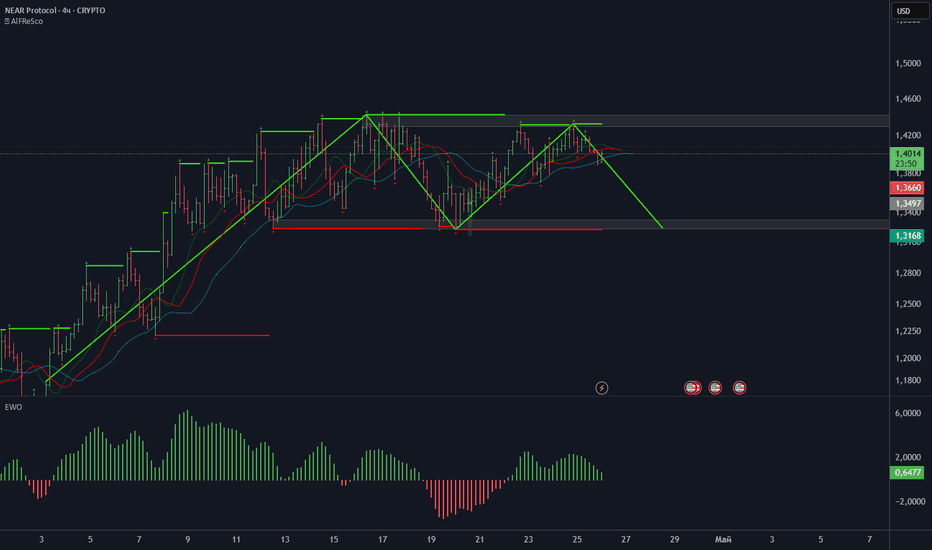Click date 25 on the time axis

pyautogui.click(x=577, y=540)
